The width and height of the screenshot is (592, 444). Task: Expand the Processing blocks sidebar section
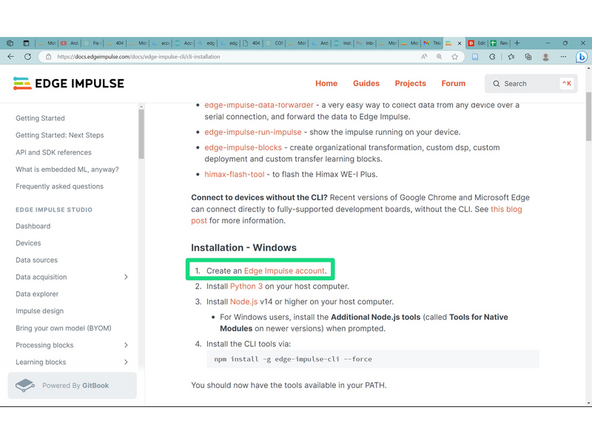click(x=126, y=345)
